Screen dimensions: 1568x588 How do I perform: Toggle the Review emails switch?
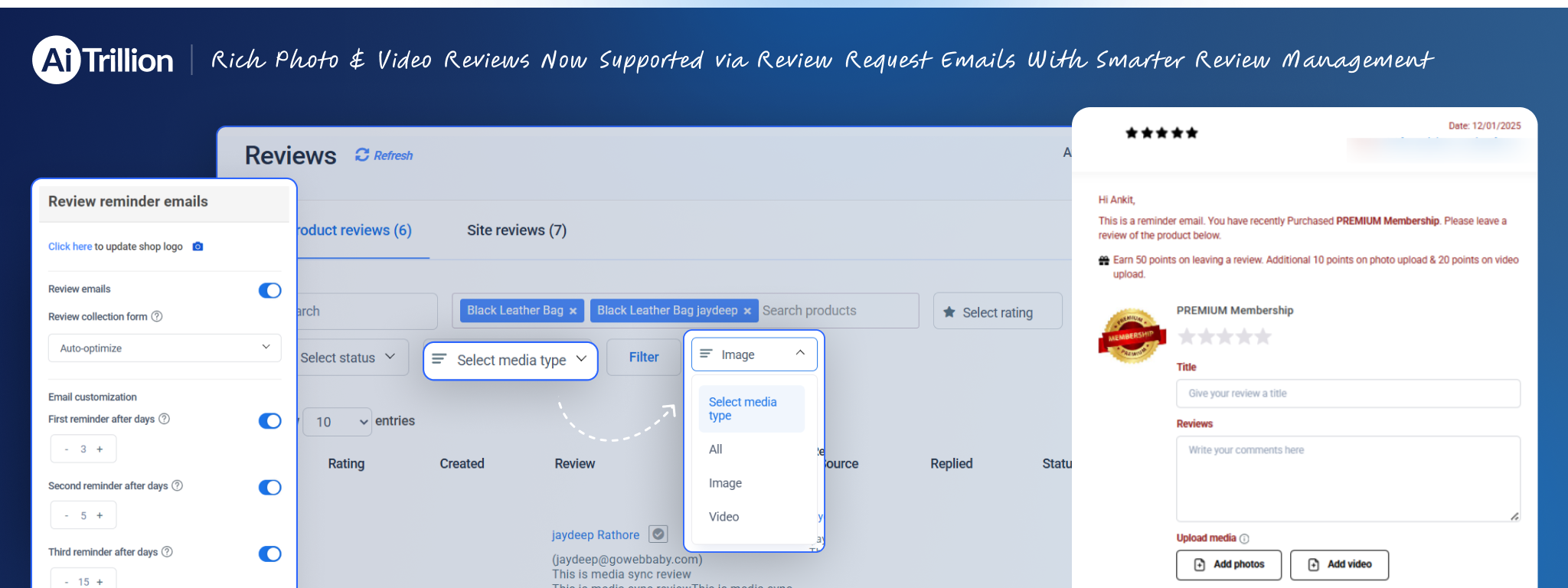[269, 290]
